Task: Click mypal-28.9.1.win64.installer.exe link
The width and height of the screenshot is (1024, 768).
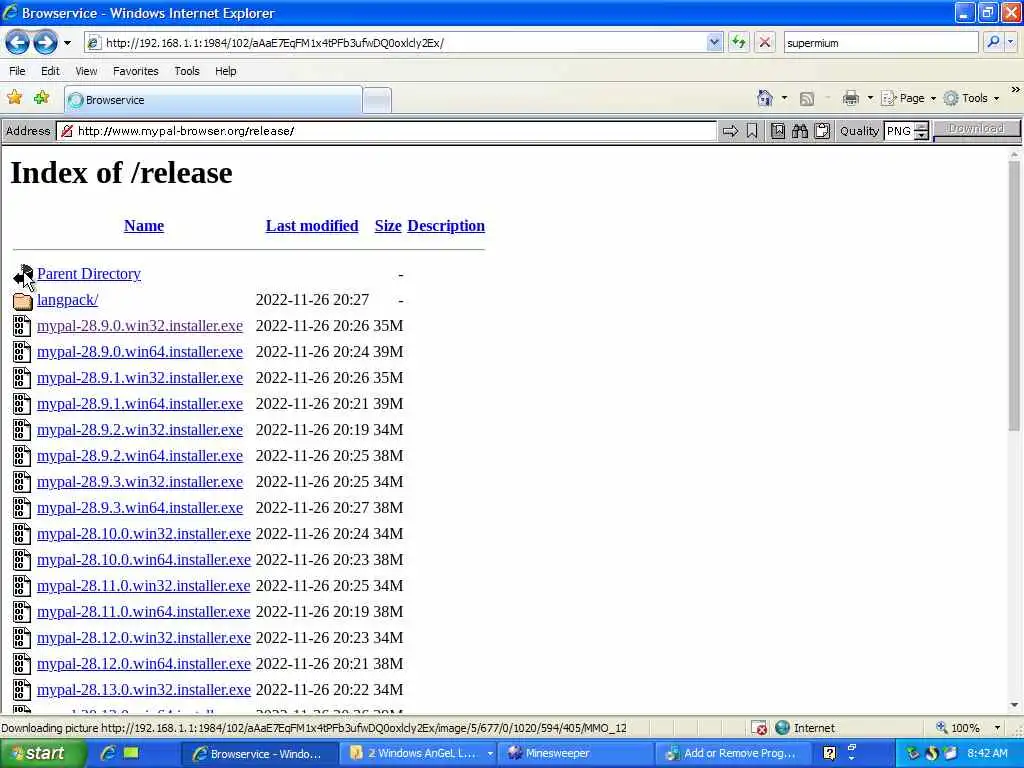Action: 140,404
